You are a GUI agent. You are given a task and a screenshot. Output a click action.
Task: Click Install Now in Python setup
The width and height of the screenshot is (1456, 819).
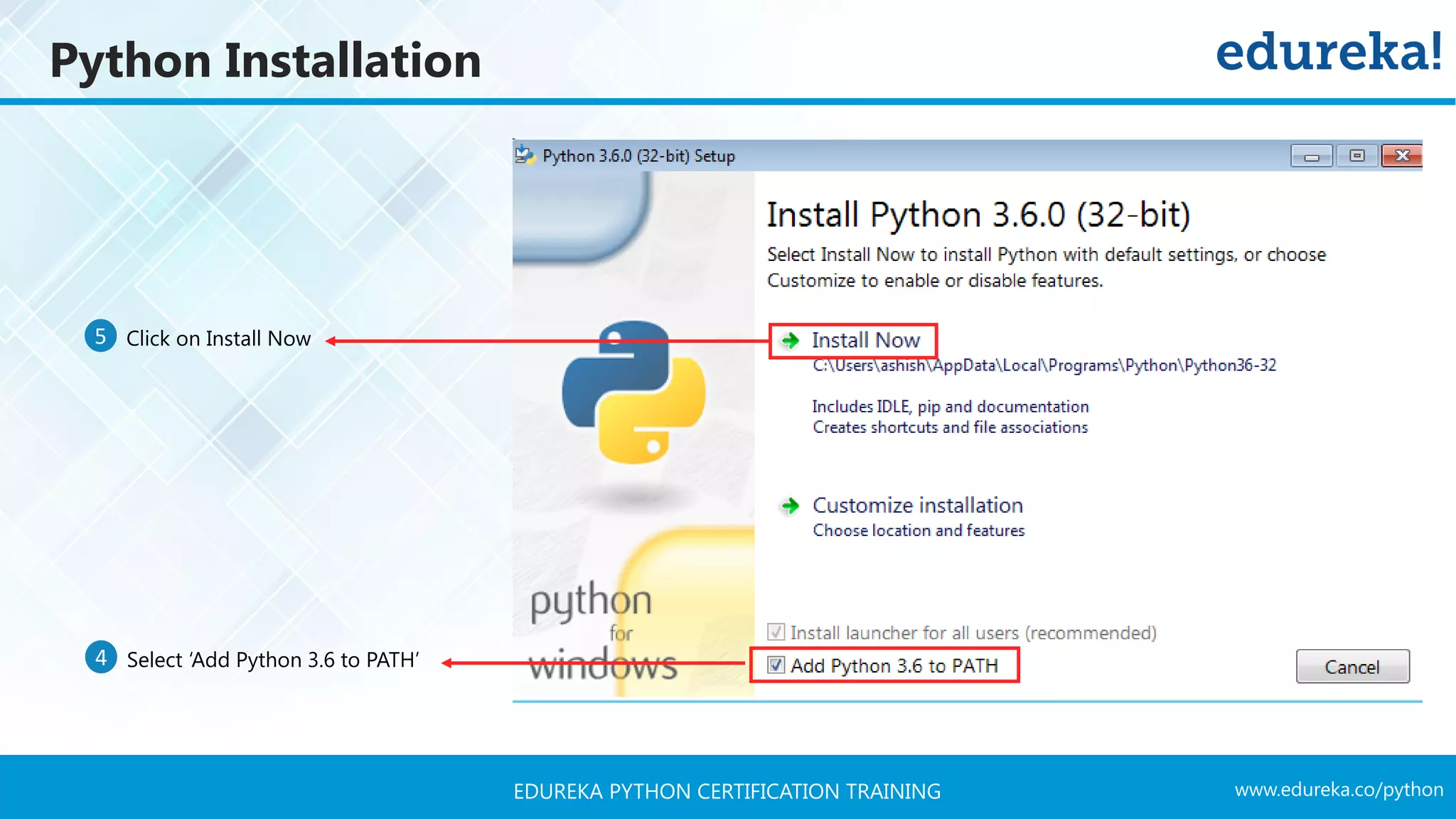[x=865, y=341]
